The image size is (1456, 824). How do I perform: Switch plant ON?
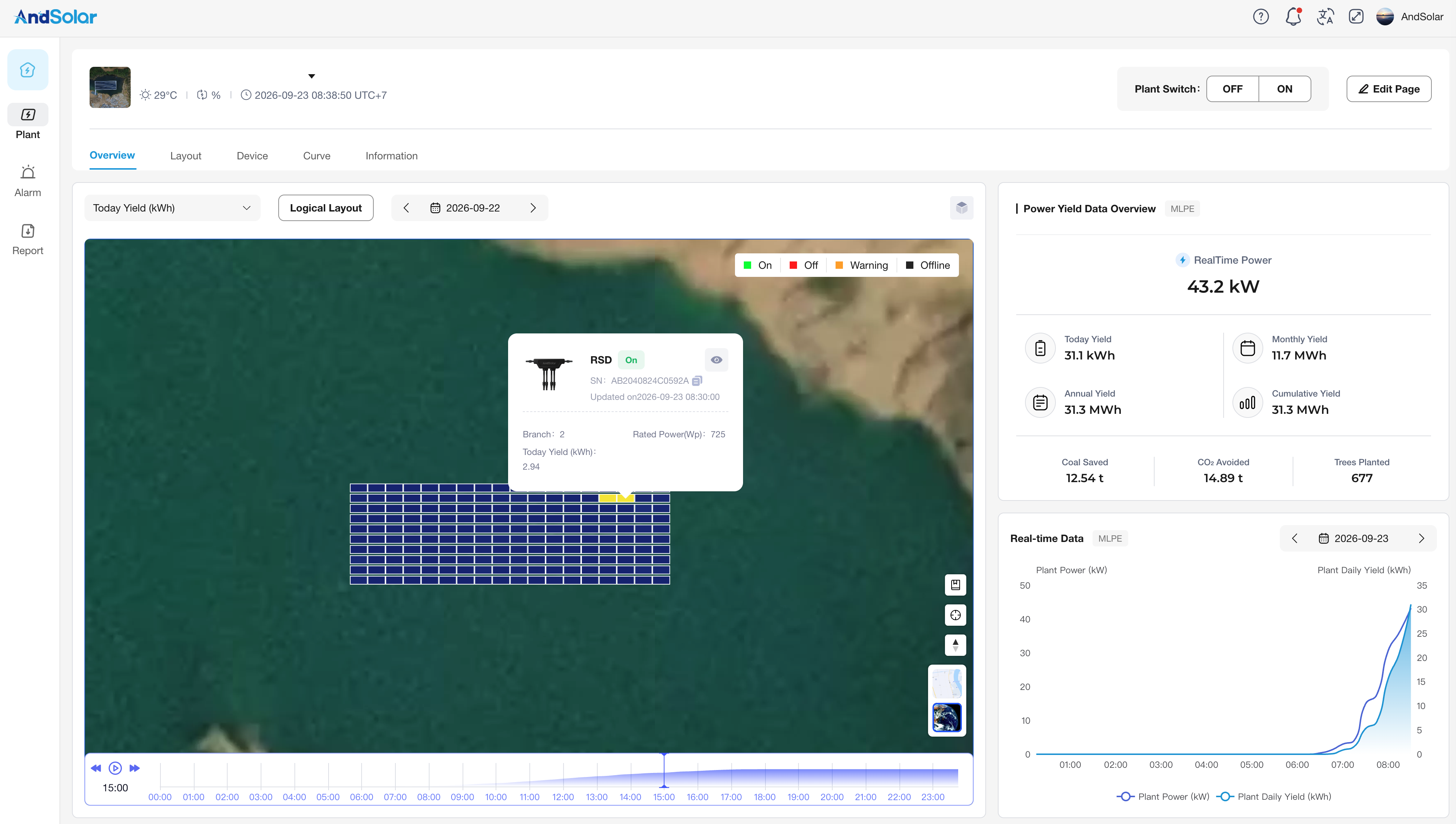pos(1285,89)
